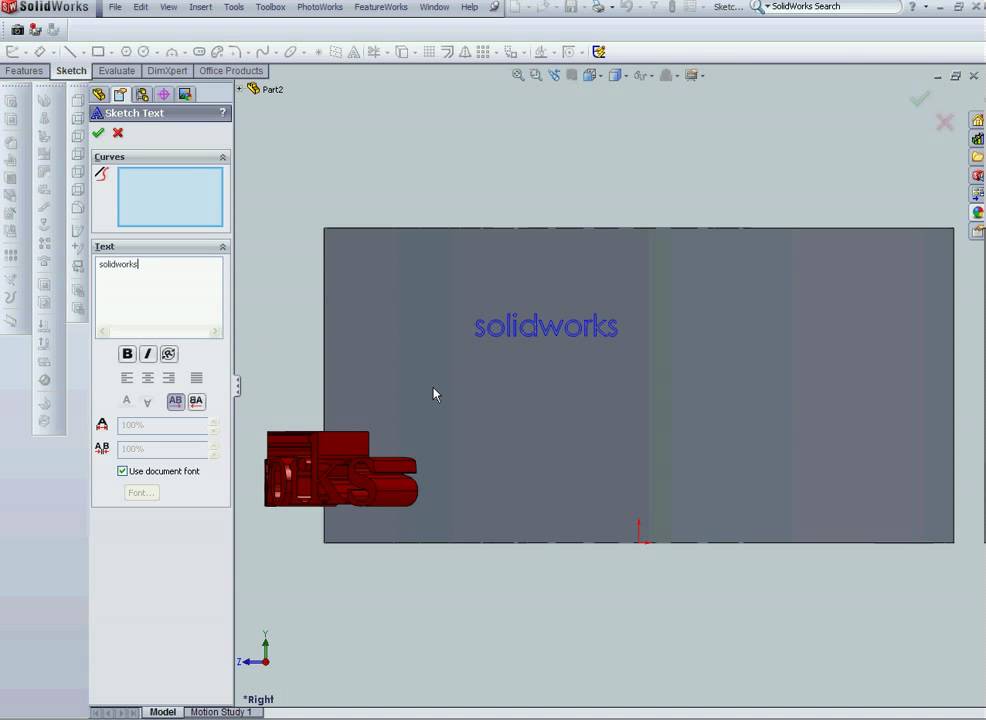Open the Tools menu

(x=234, y=7)
